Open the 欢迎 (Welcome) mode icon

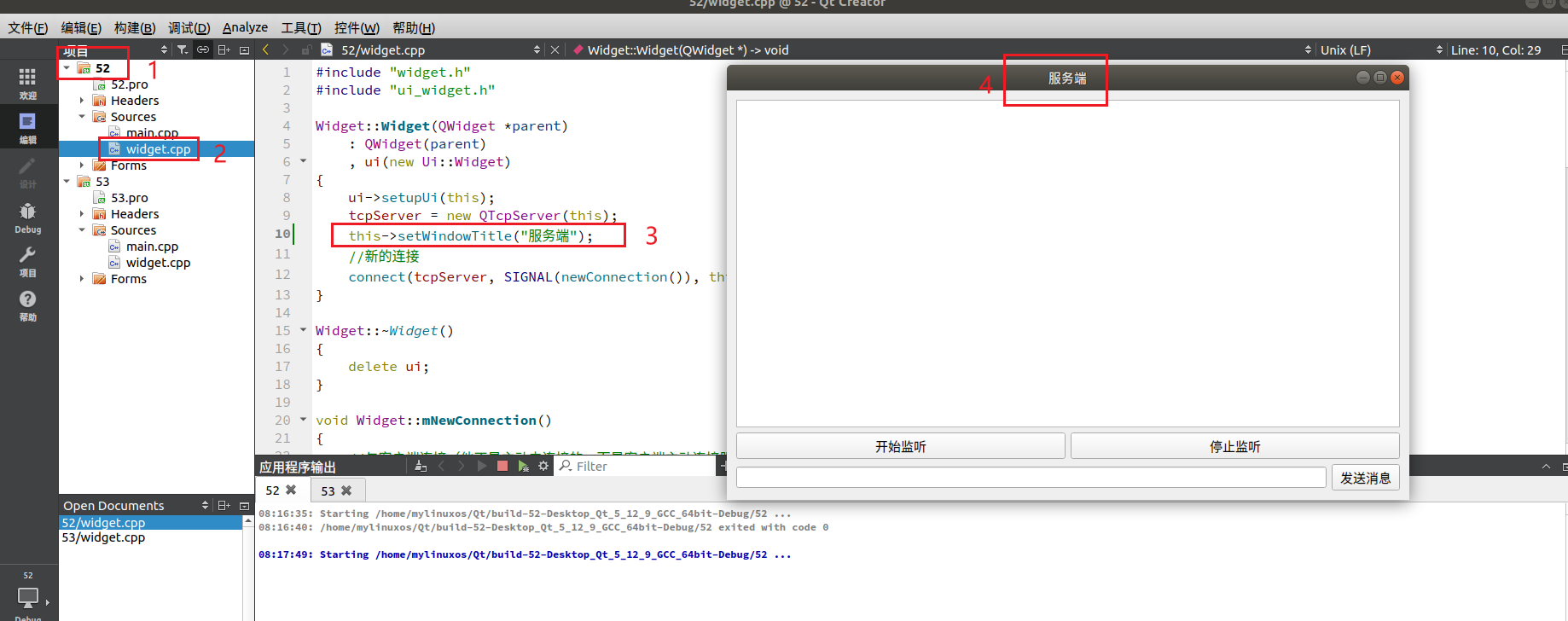coord(27,84)
